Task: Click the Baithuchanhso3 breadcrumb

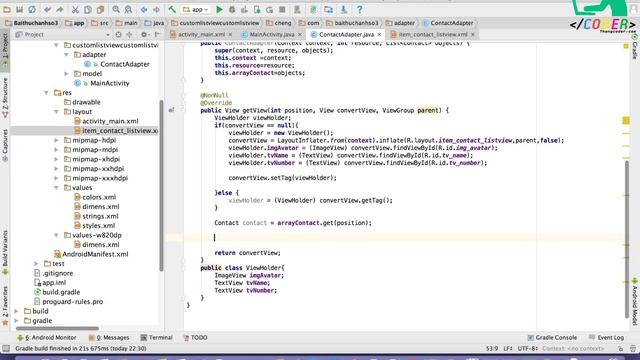Action: [31, 23]
